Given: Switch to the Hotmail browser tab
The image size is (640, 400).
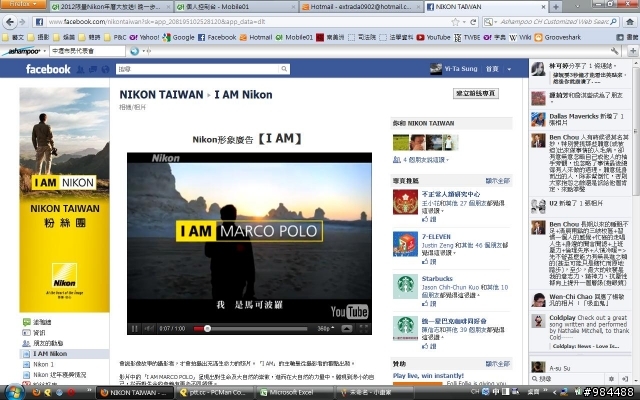Looking at the screenshot, I should pyautogui.click(x=361, y=7).
